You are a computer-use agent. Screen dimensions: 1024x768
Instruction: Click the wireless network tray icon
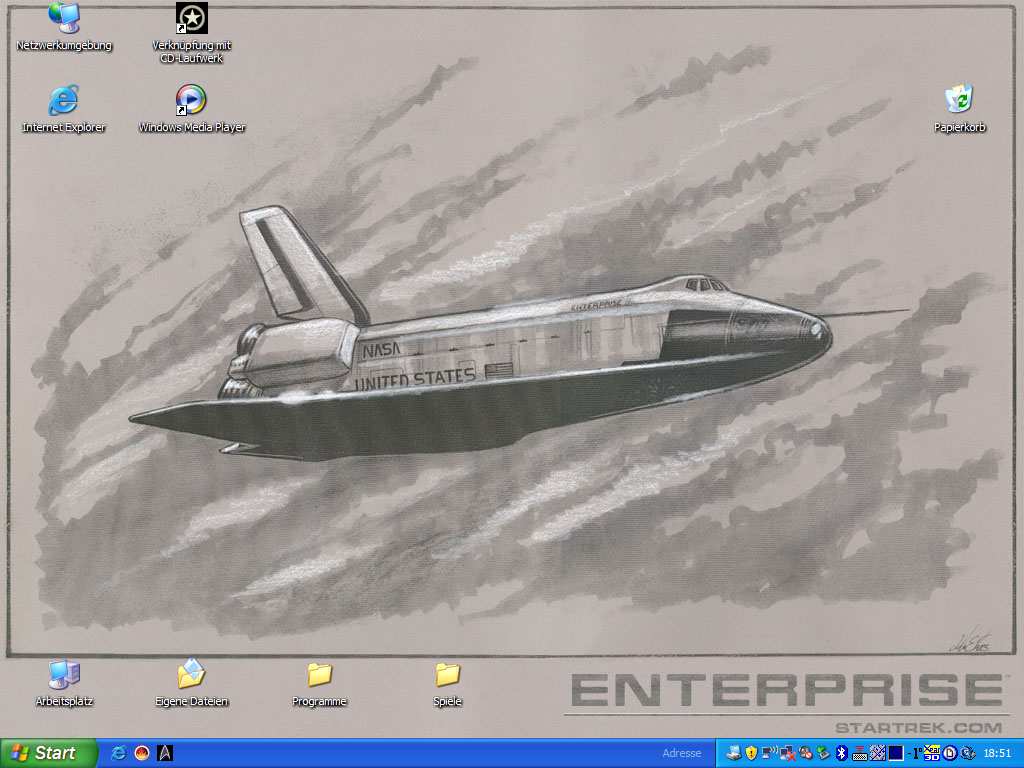click(x=769, y=753)
